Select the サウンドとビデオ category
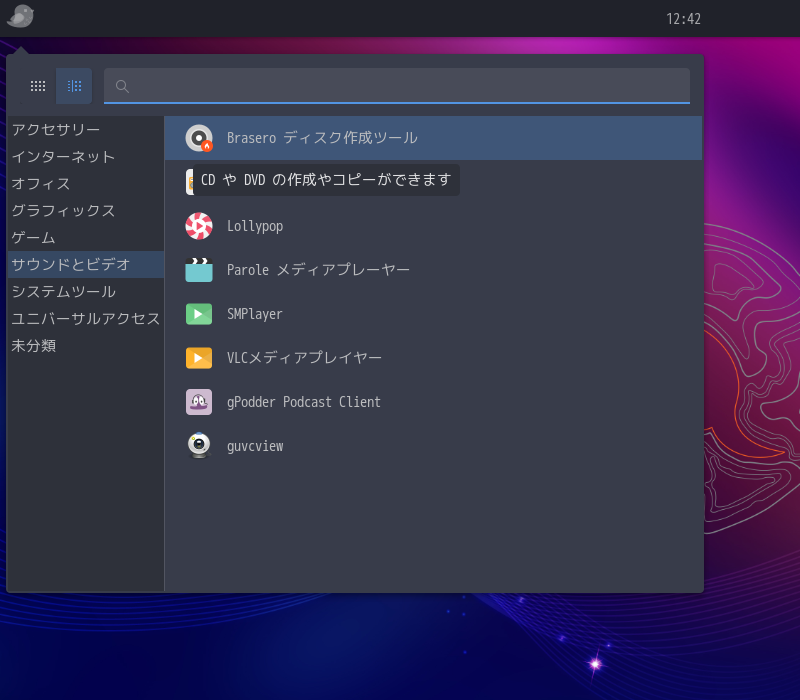This screenshot has height=700, width=800. (86, 264)
